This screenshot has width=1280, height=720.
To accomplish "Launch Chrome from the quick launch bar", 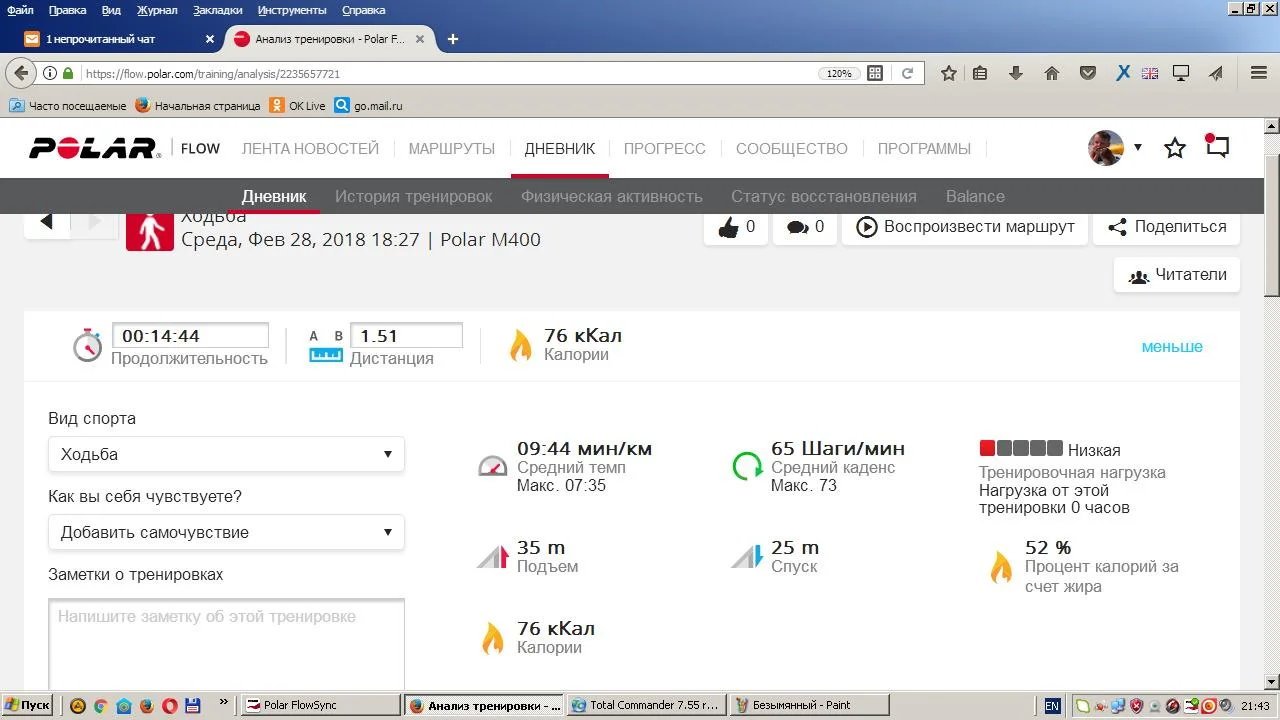I will click(100, 705).
